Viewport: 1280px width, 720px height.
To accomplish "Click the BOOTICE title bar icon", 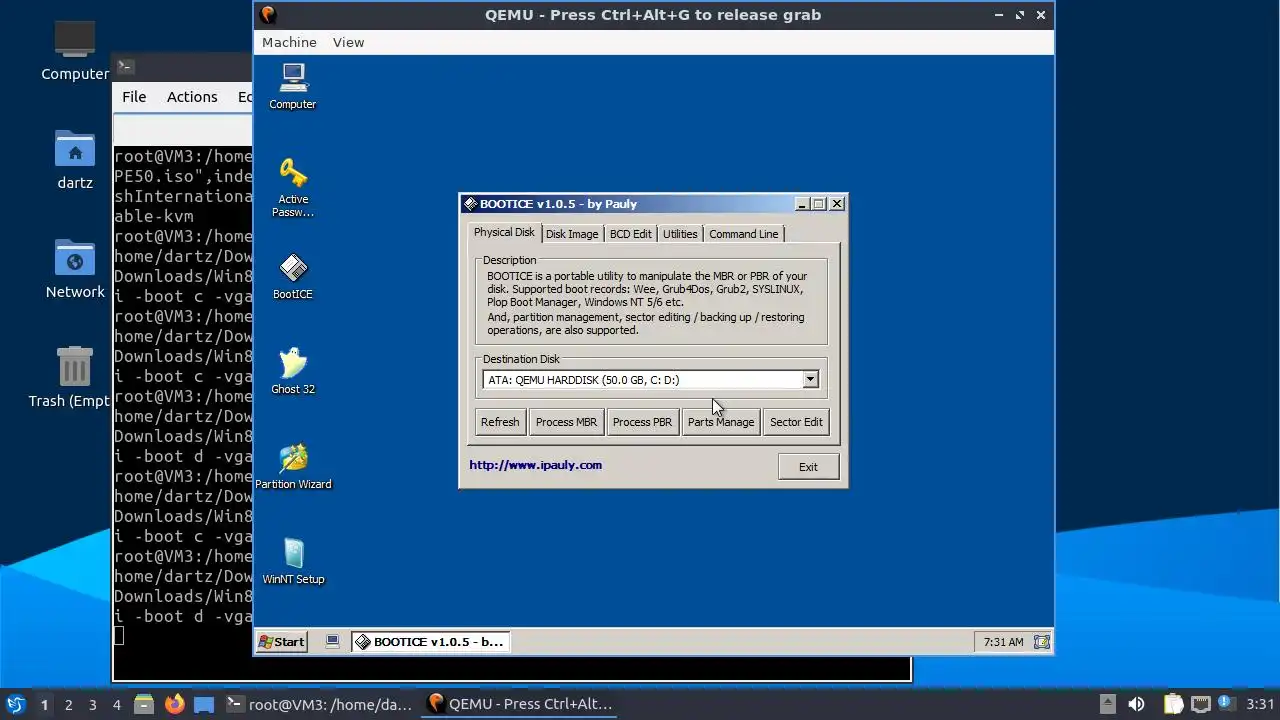I will point(469,204).
